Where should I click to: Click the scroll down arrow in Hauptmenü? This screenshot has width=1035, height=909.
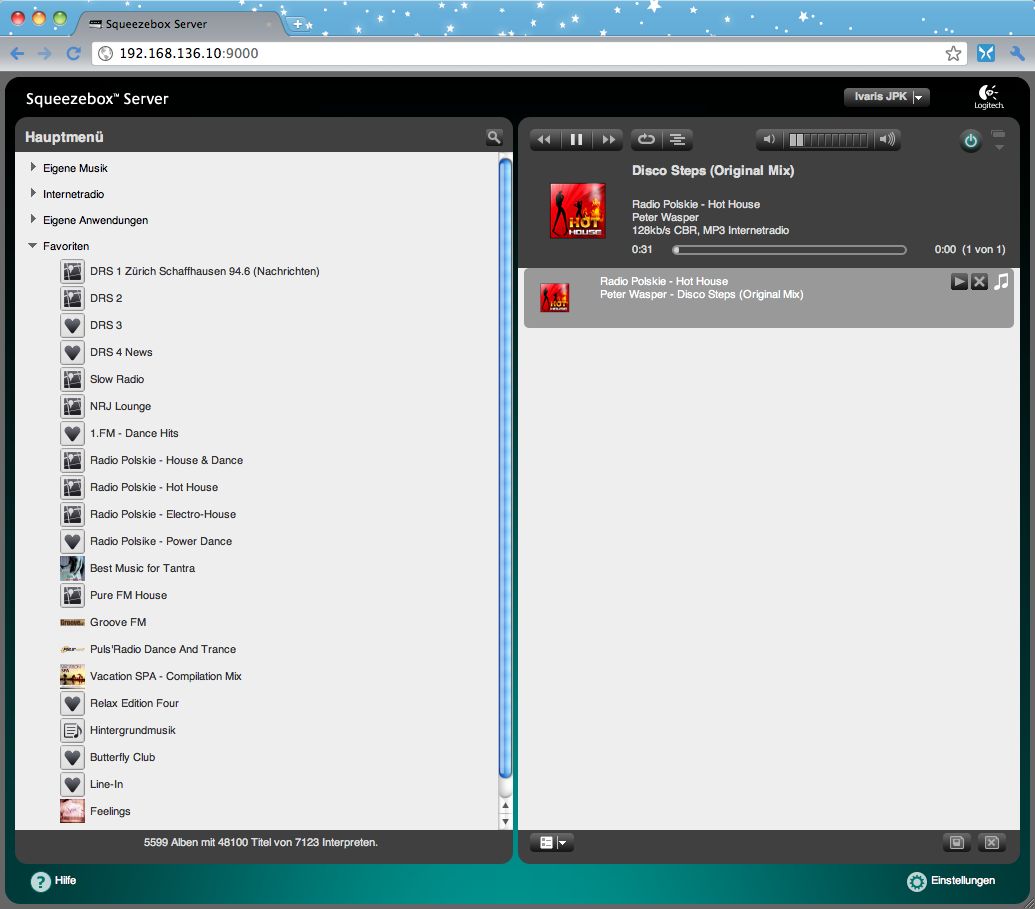tap(506, 822)
